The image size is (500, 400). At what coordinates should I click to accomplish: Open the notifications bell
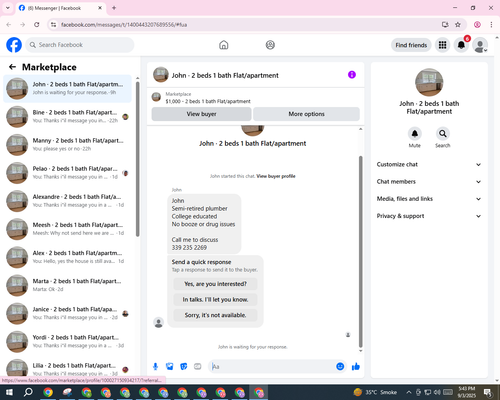[x=461, y=45]
